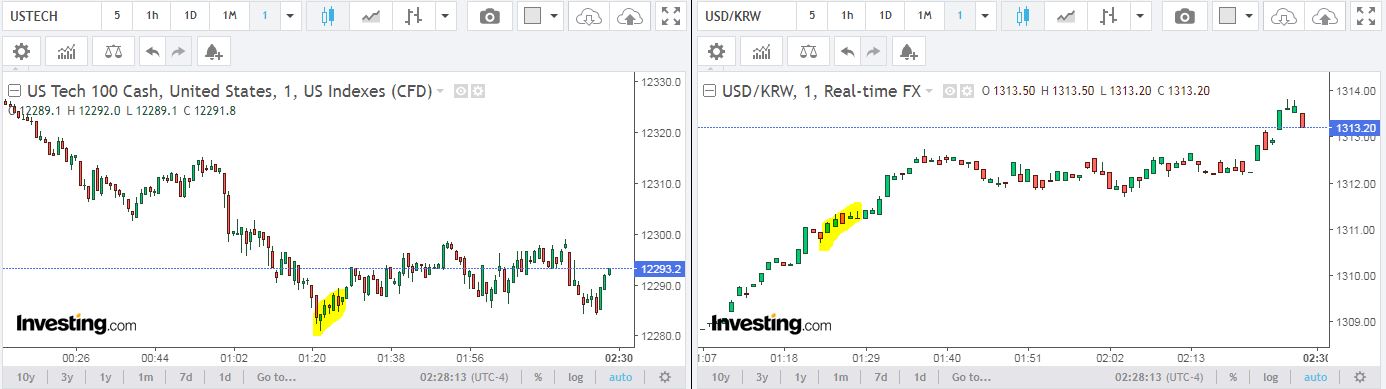Toggle auto scale in USD/KRW chart
The image size is (1386, 389).
(1315, 377)
